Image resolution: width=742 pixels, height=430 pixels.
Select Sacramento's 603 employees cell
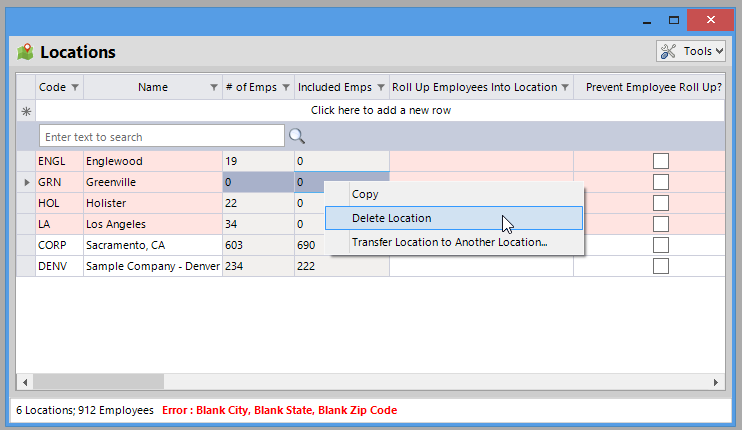(258, 245)
